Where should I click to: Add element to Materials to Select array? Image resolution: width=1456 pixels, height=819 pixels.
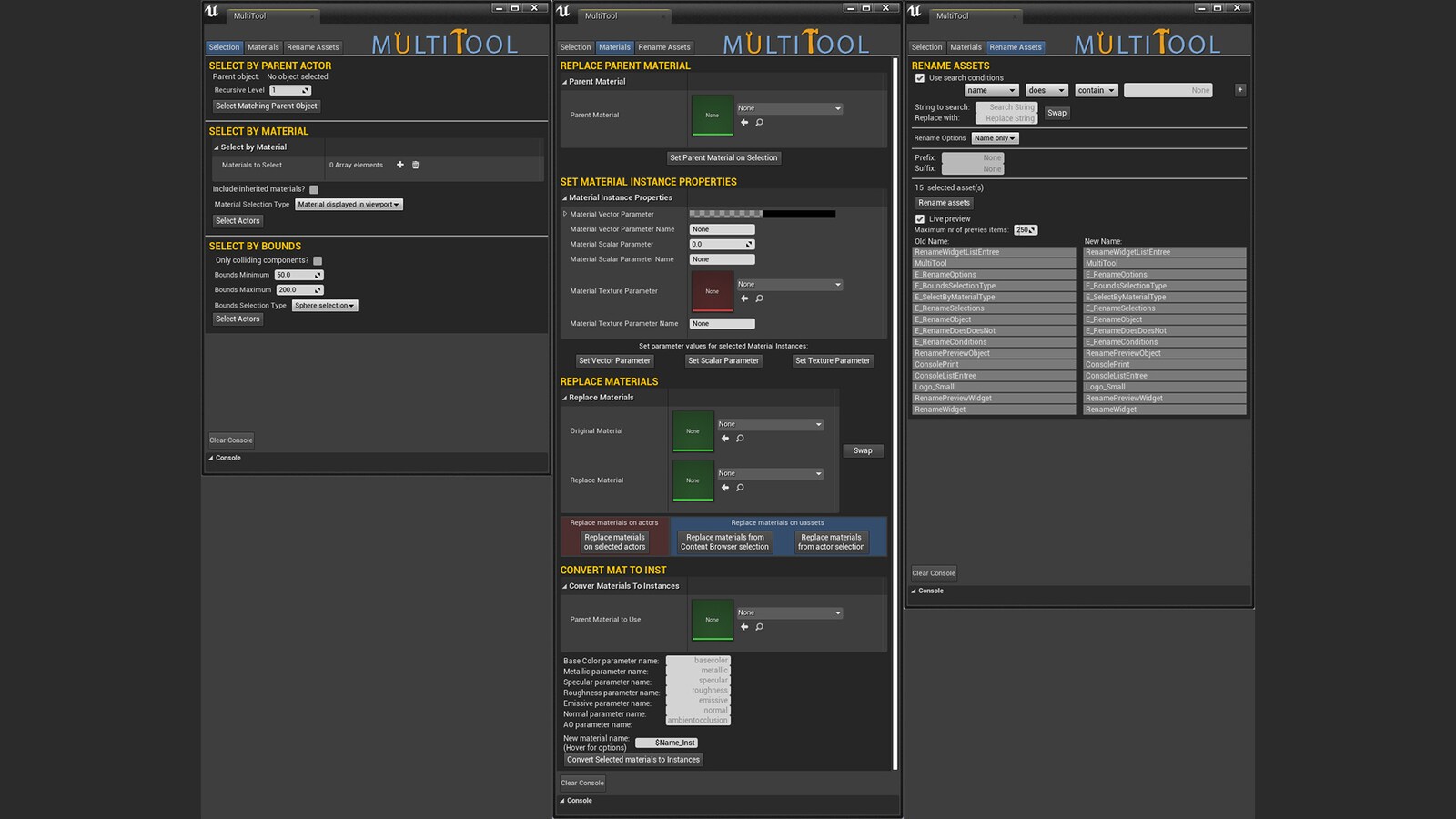coord(399,165)
